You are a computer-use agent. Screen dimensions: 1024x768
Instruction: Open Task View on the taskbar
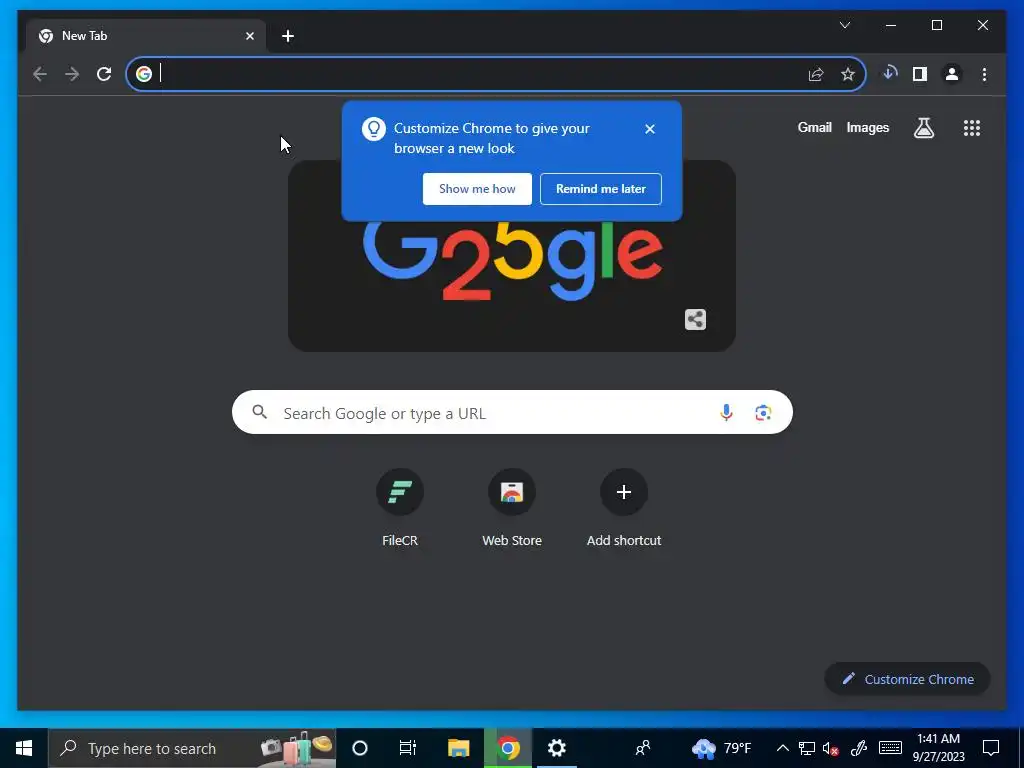[x=408, y=748]
